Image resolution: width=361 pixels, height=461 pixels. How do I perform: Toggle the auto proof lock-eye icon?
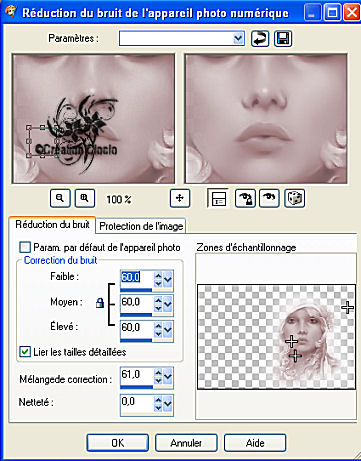point(245,198)
